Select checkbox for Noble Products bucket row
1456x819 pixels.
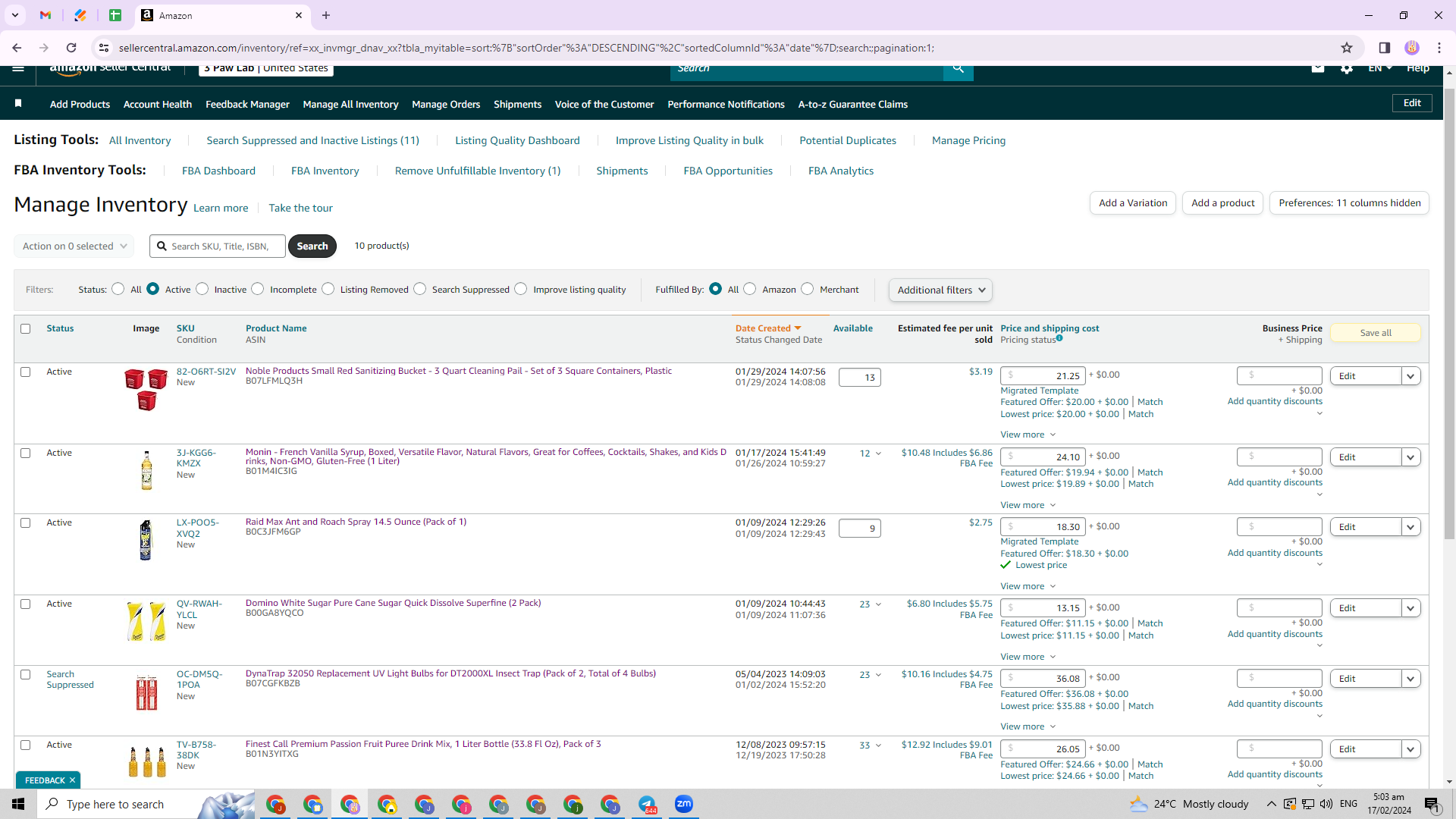pos(26,372)
